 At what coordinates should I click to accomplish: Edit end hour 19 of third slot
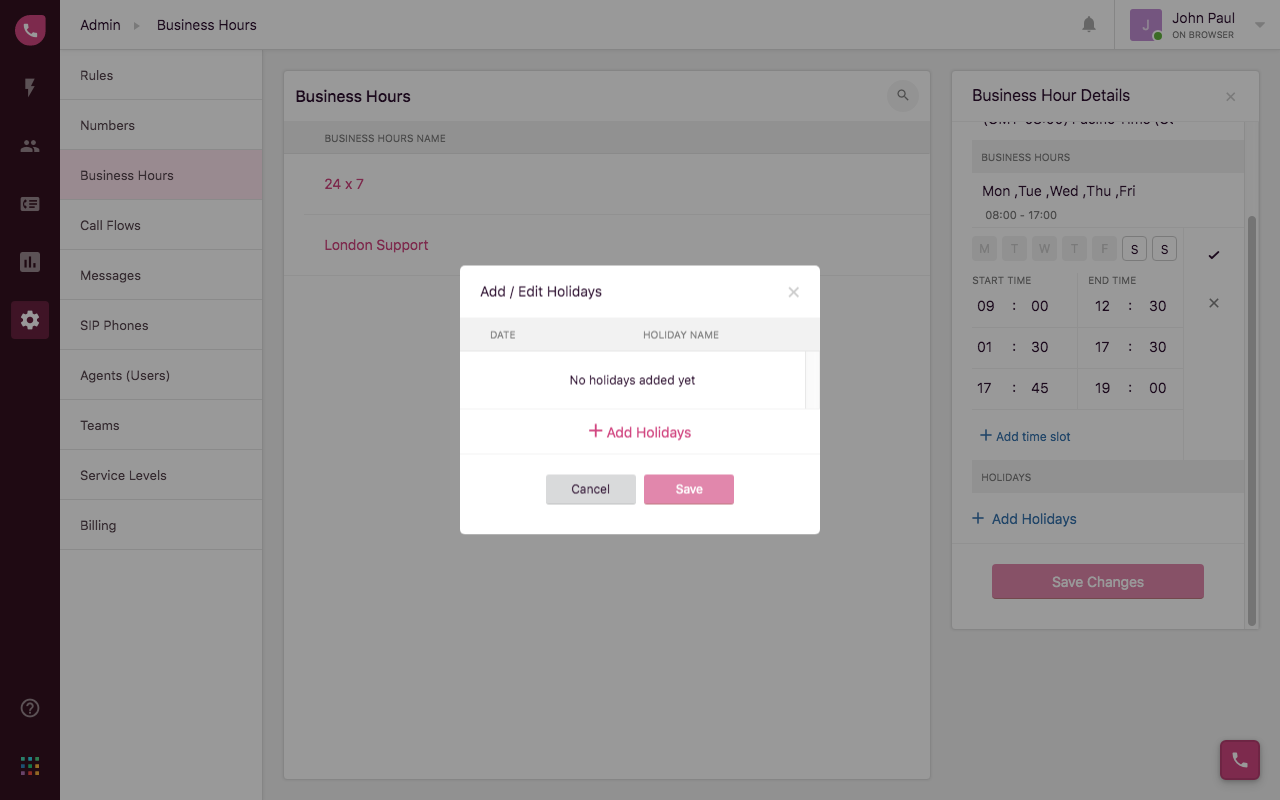1102,388
